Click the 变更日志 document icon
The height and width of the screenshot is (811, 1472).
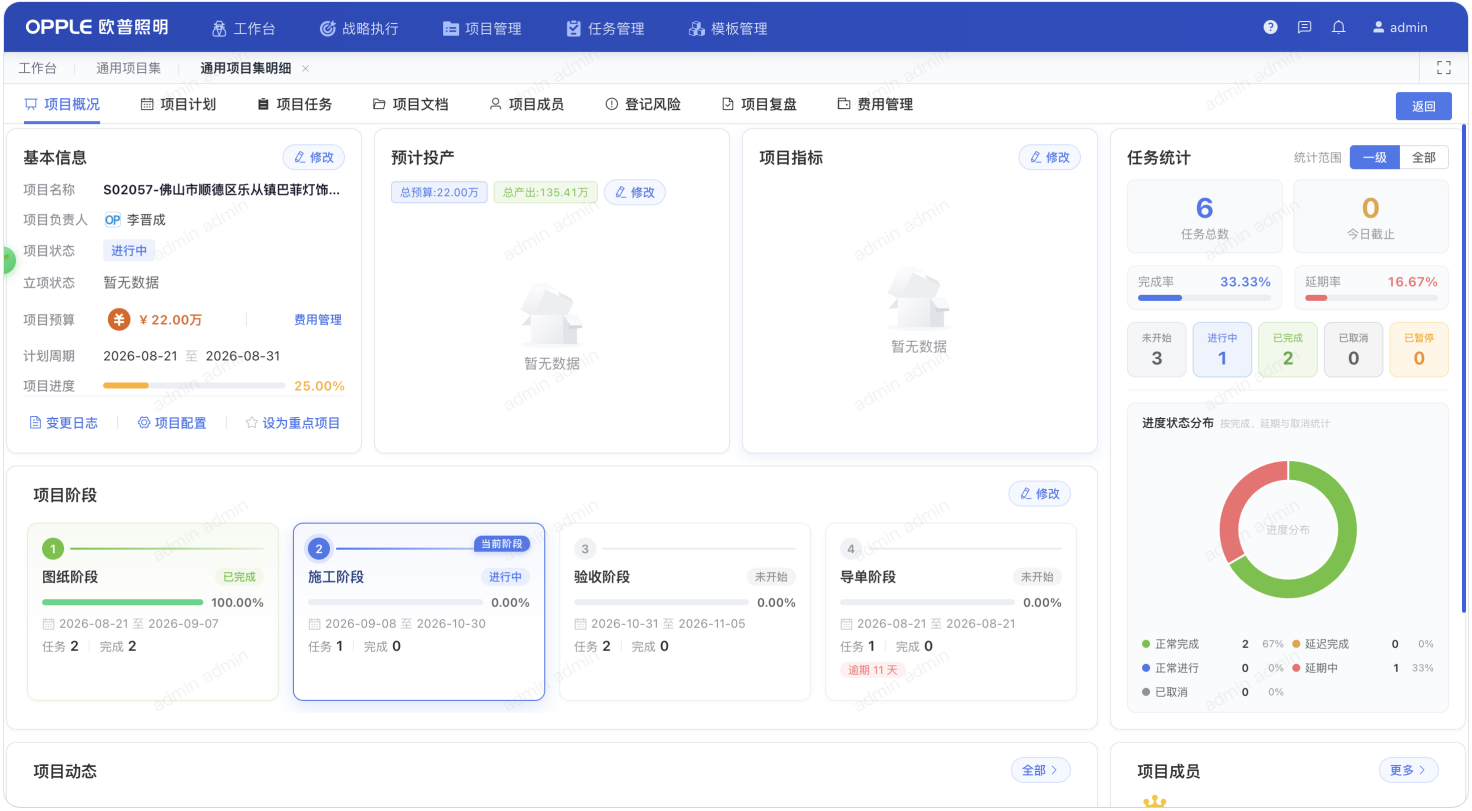point(36,423)
